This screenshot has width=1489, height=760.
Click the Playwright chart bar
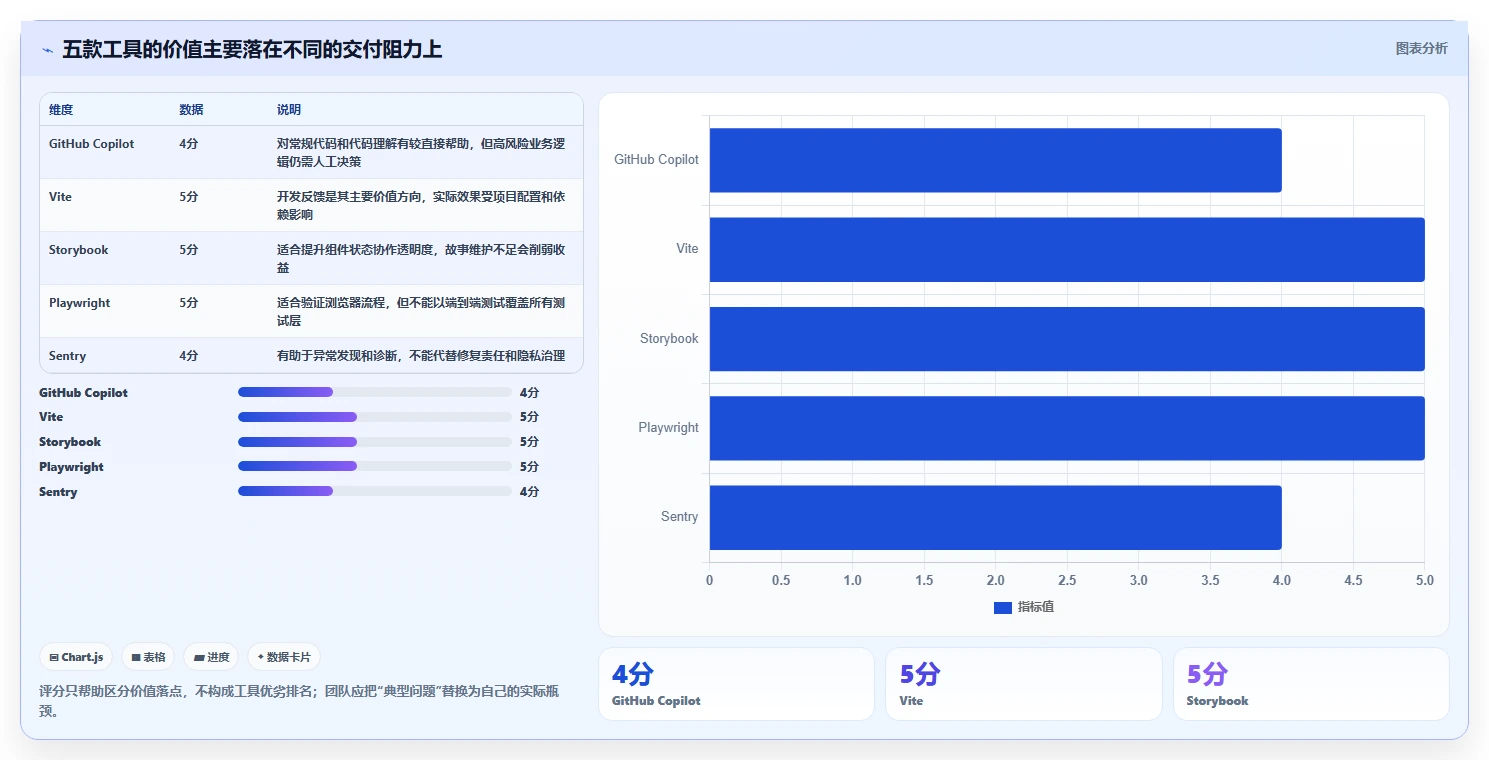[1067, 428]
